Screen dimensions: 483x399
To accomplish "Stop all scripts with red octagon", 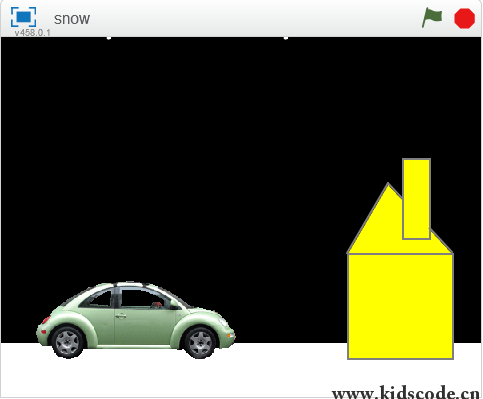I will [x=464, y=18].
